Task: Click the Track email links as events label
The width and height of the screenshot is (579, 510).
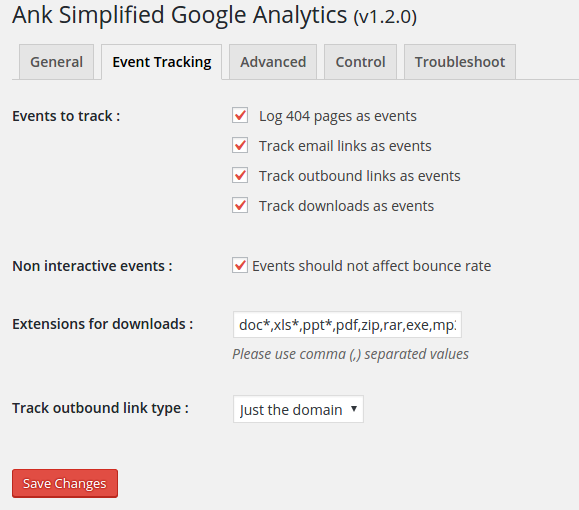Action: [x=345, y=146]
